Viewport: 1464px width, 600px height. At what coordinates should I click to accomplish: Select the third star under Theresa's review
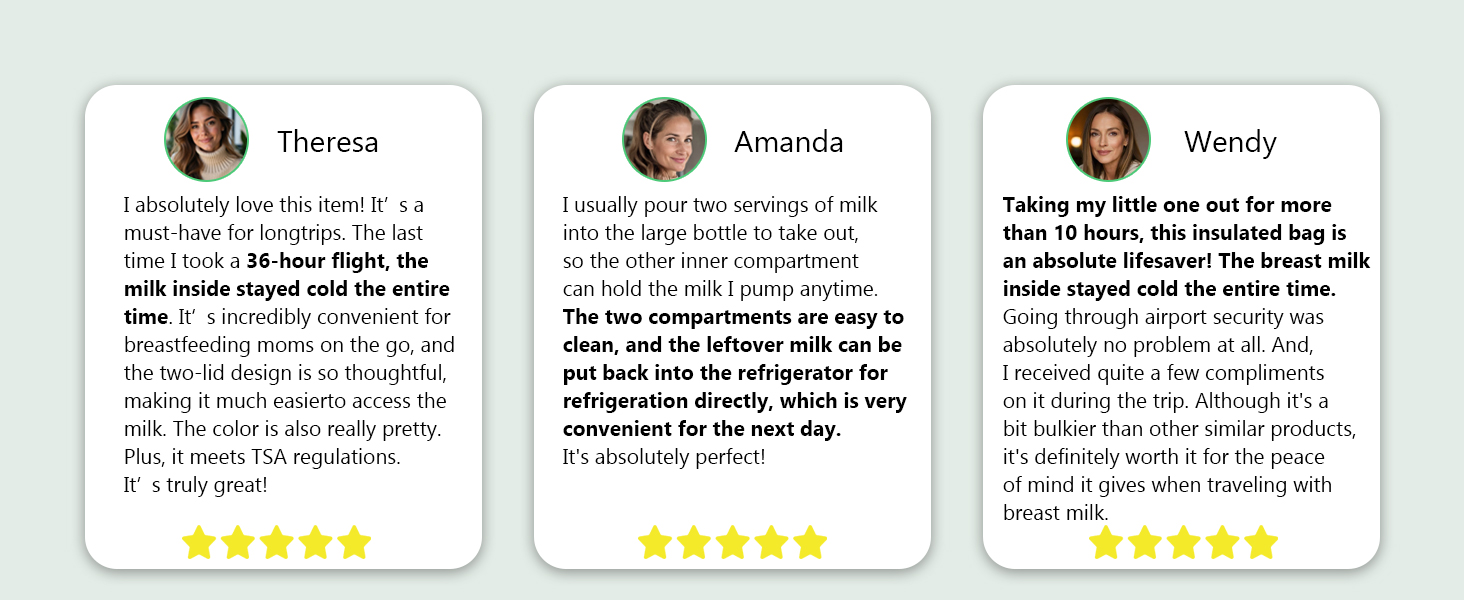276,542
